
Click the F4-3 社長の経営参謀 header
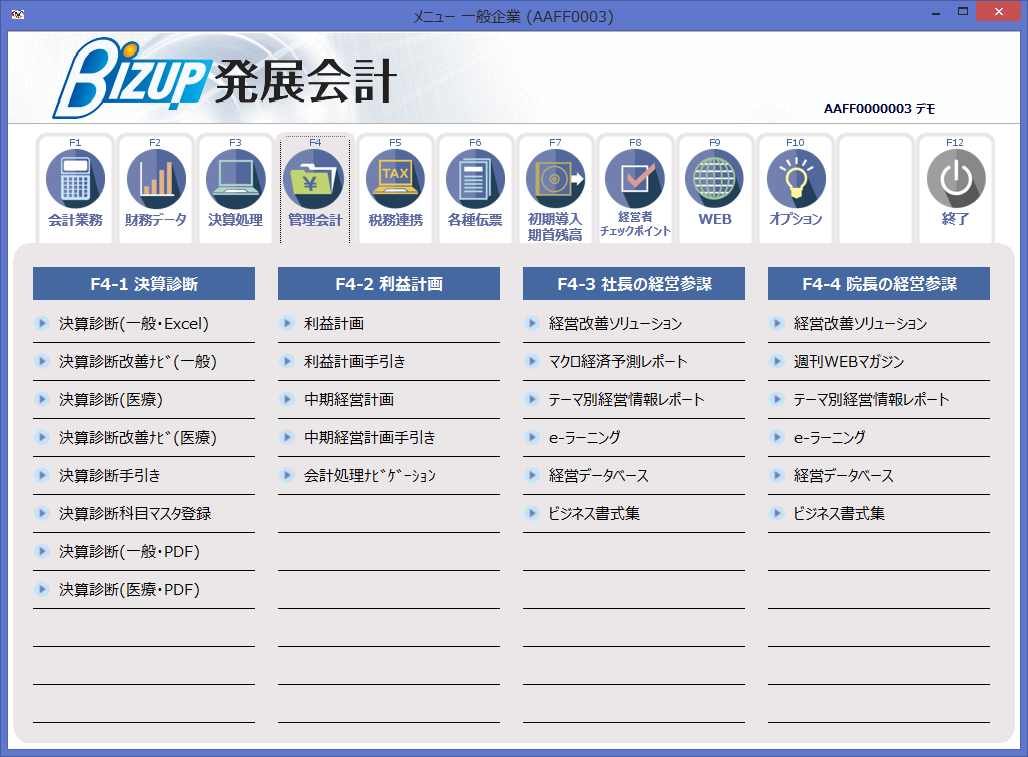click(633, 283)
